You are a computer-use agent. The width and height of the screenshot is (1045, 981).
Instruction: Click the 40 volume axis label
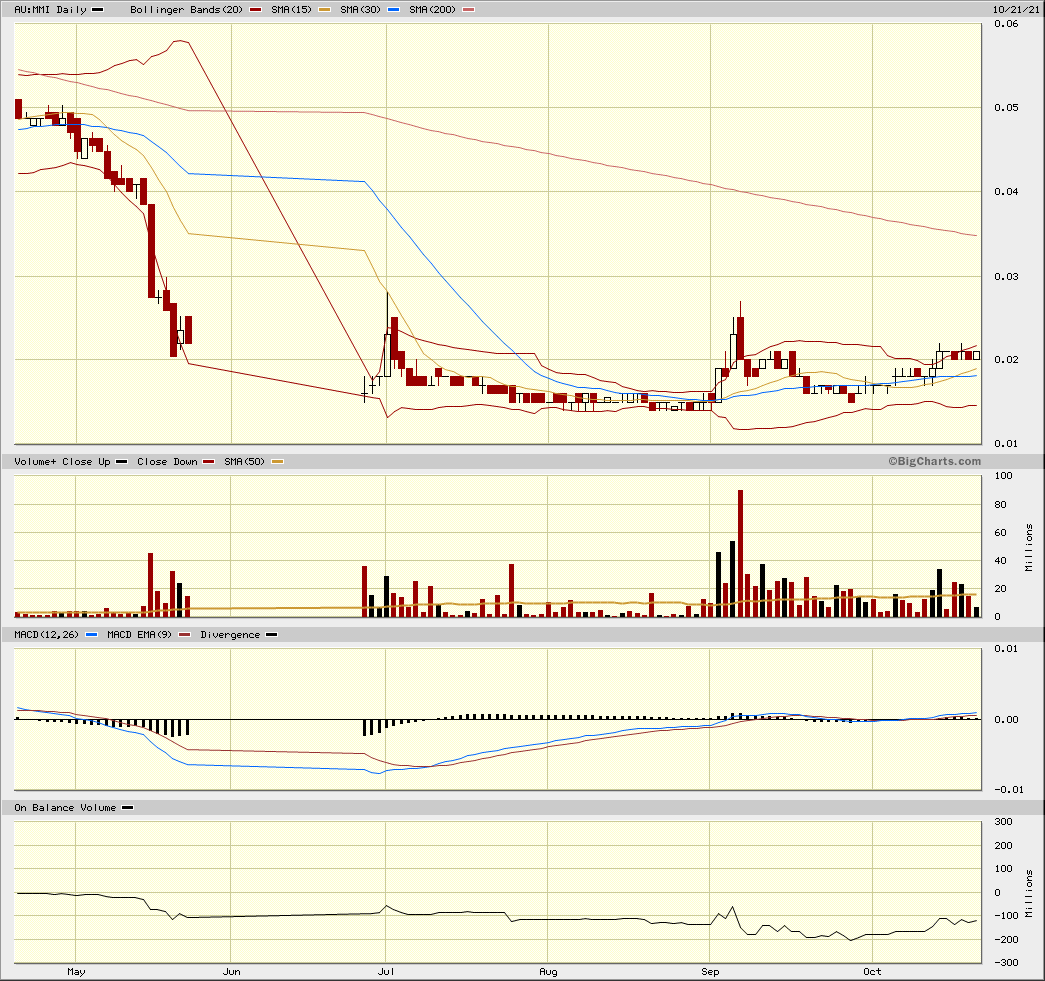(1000, 560)
